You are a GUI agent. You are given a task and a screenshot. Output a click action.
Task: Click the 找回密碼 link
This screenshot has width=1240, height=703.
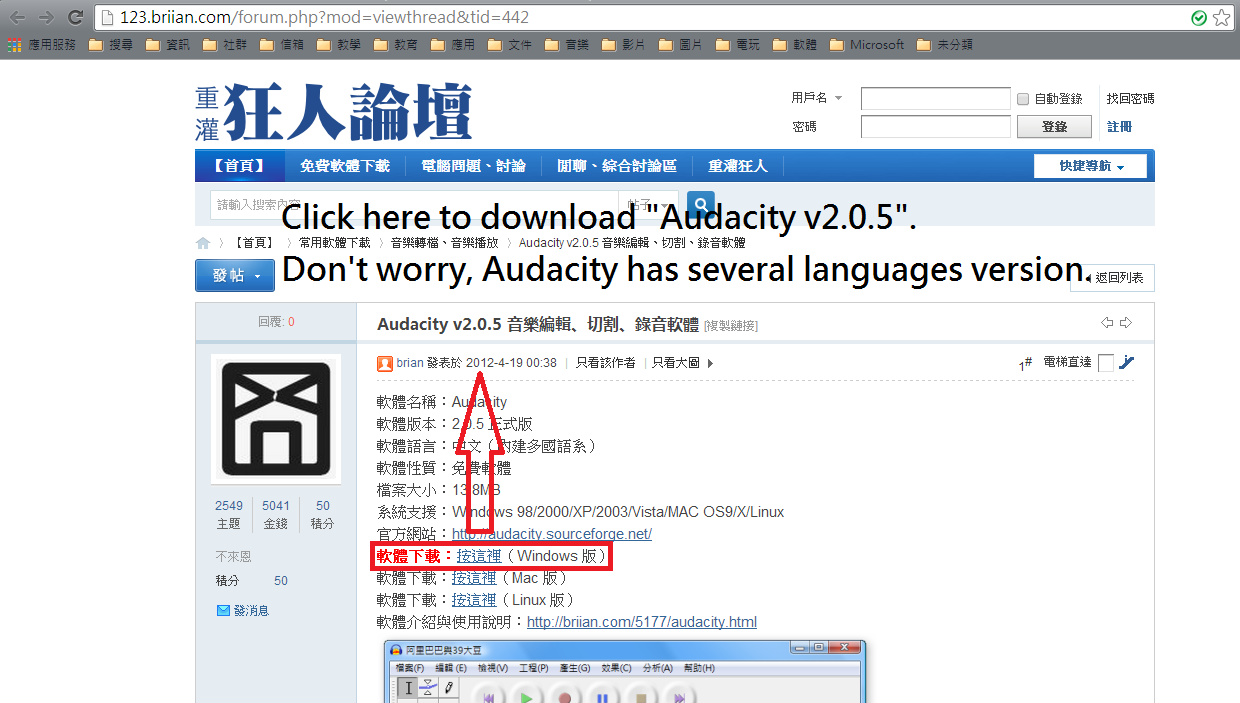click(1130, 99)
